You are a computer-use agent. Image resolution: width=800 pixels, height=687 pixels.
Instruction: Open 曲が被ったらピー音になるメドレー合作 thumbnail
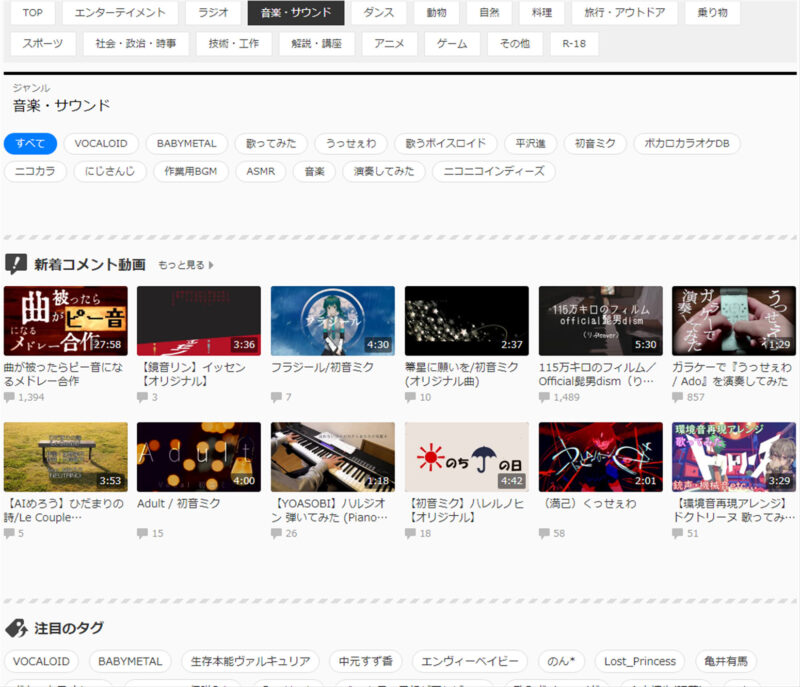click(x=66, y=321)
